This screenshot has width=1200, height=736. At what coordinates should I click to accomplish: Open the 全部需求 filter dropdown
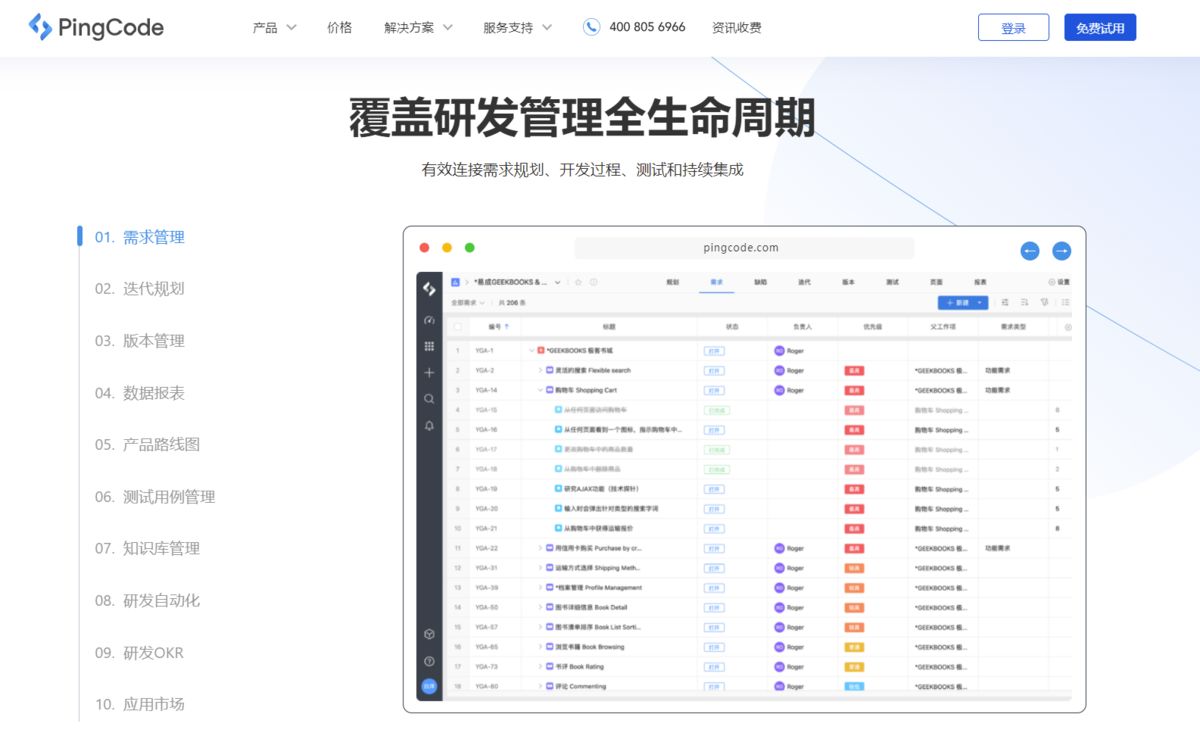(x=468, y=302)
